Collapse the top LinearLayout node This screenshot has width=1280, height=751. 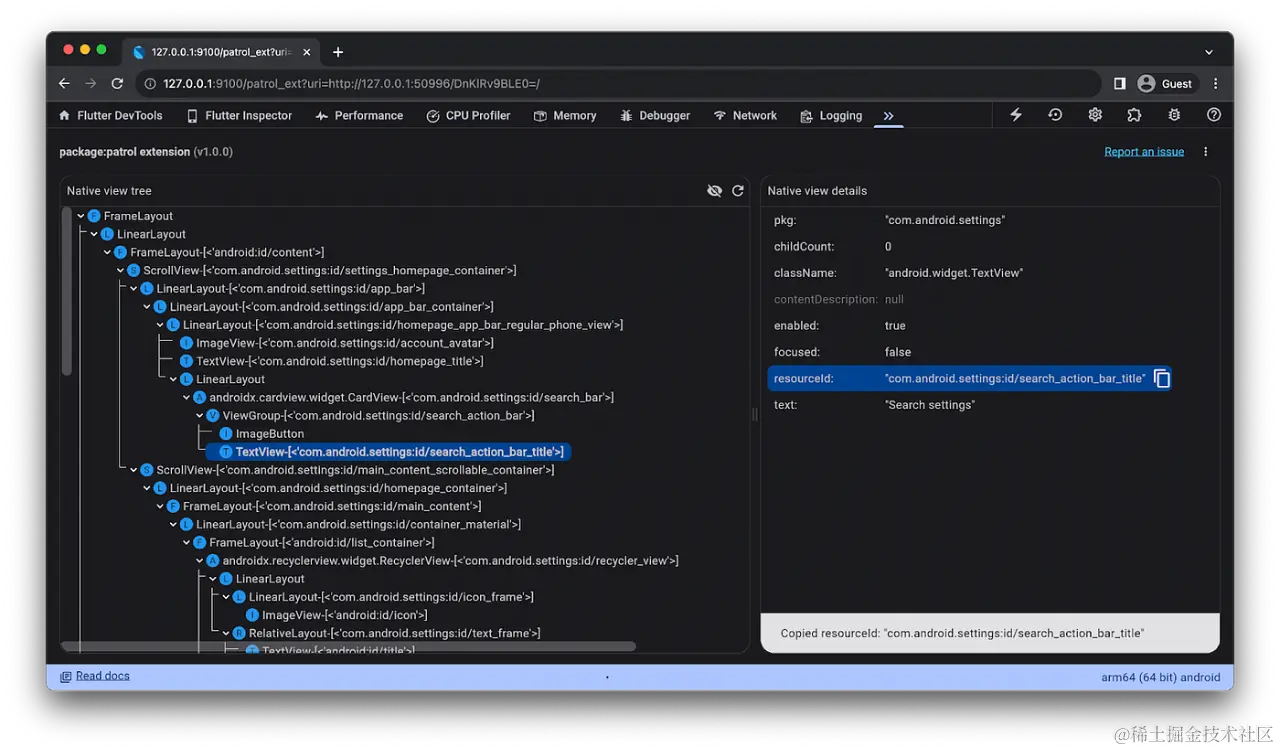click(94, 234)
